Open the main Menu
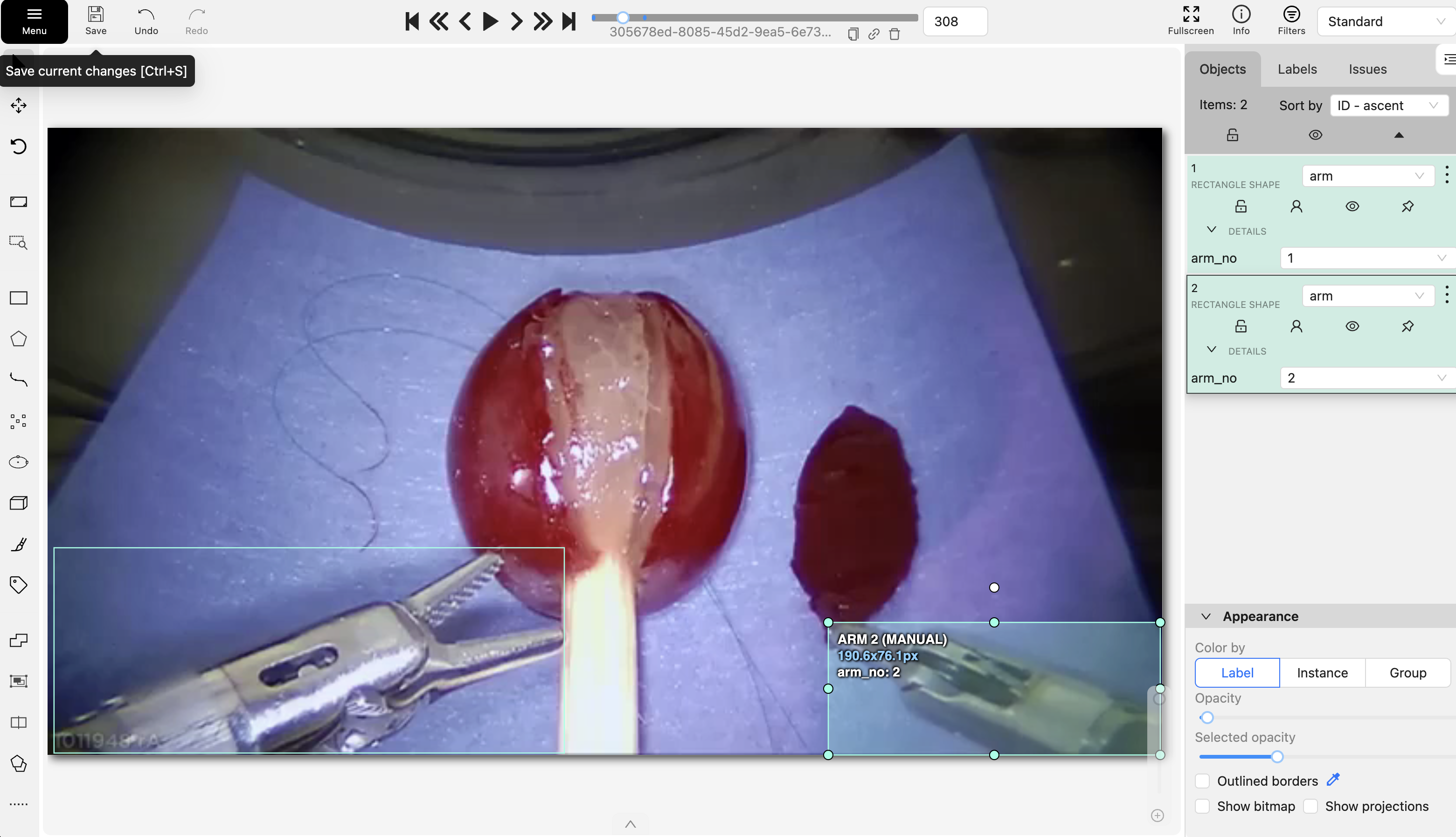The height and width of the screenshot is (837, 1456). point(35,21)
